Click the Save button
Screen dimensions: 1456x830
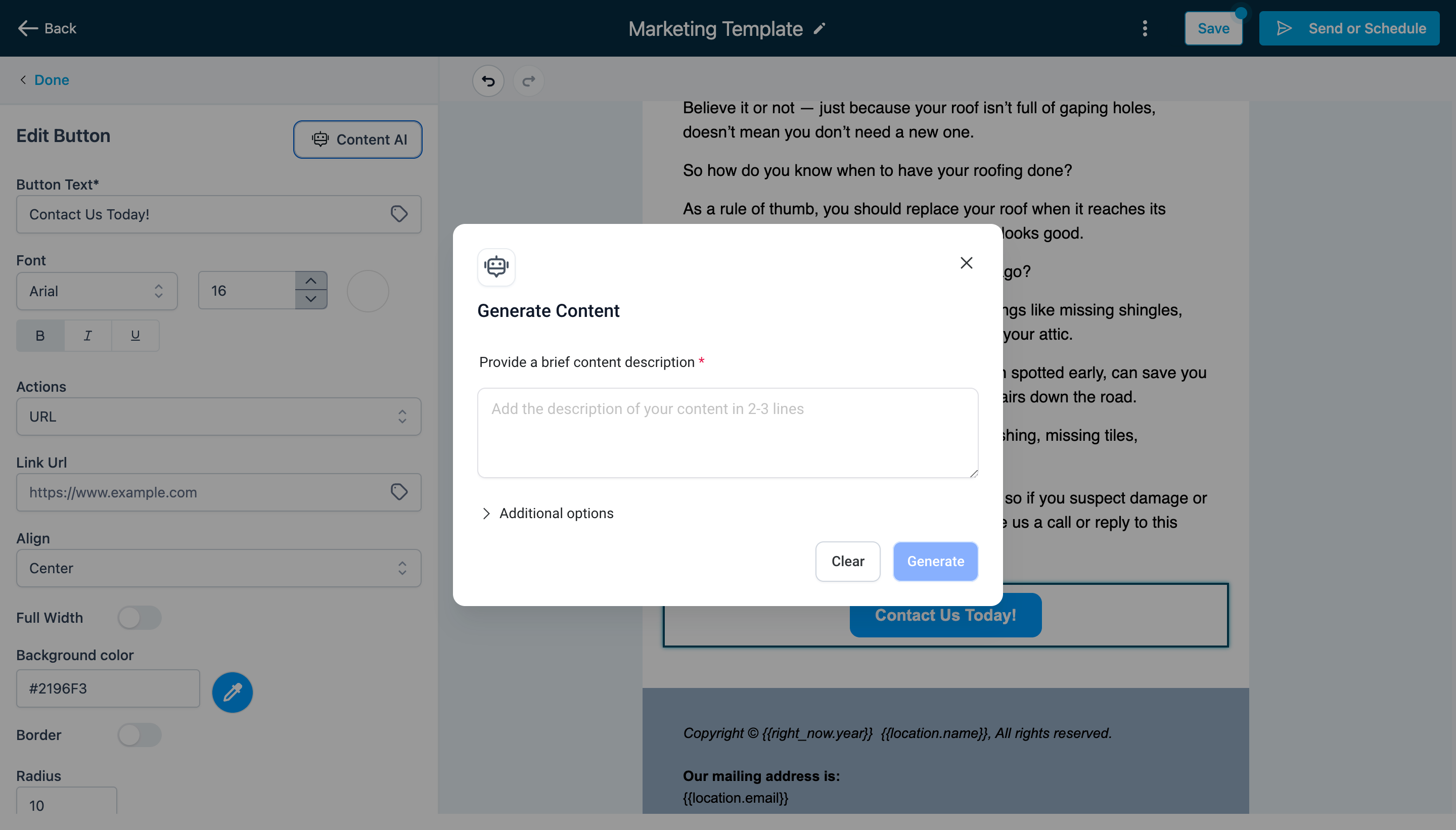coord(1213,28)
